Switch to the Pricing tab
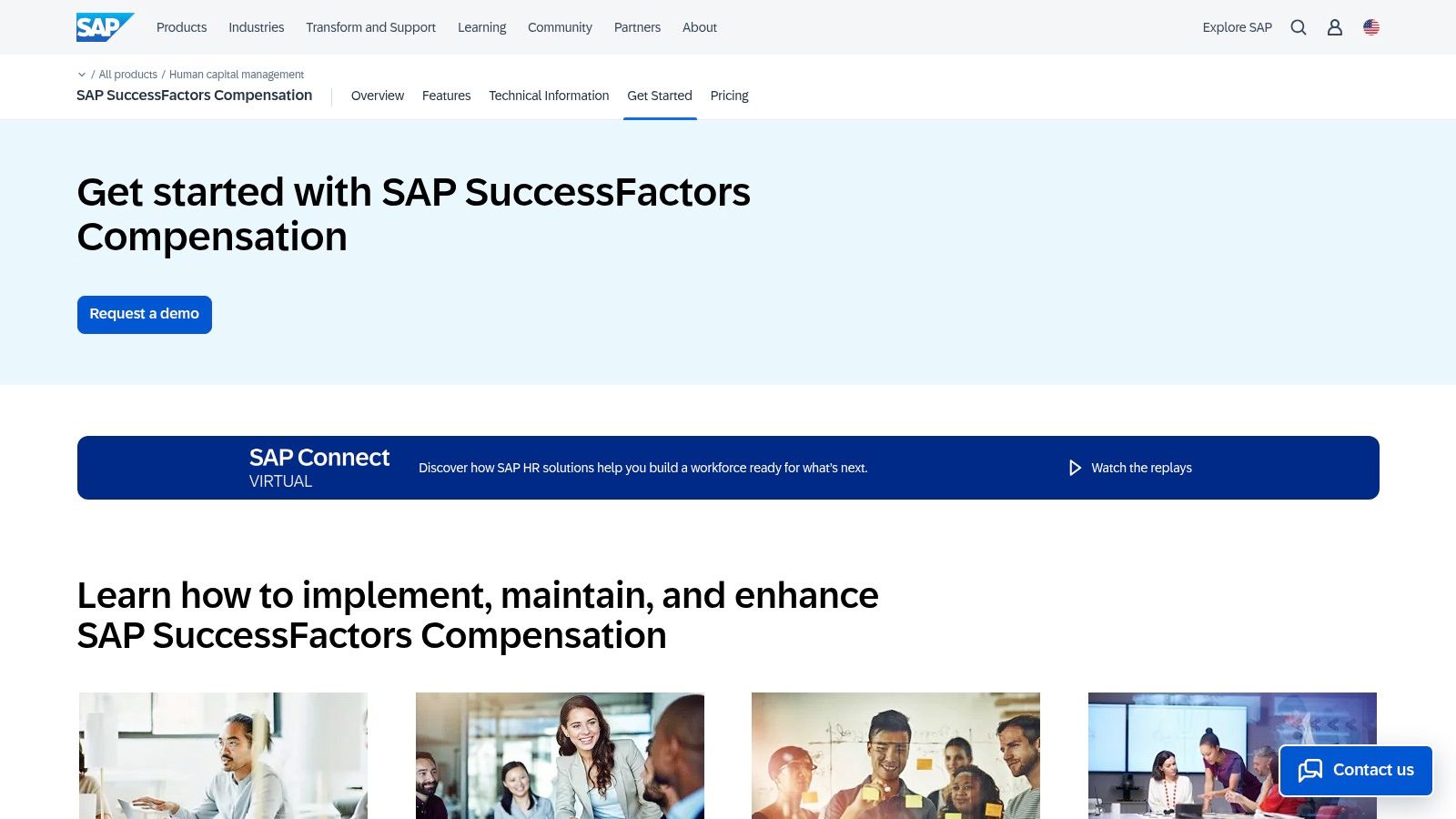Screen dimensions: 1456x819 (x=729, y=96)
